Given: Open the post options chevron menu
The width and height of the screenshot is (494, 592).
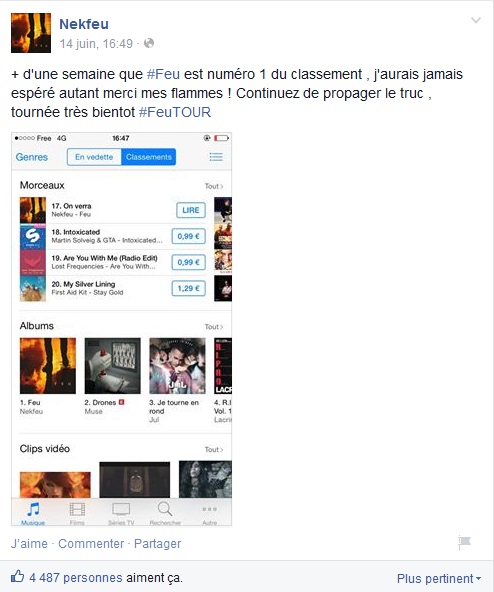Looking at the screenshot, I should click(476, 20).
